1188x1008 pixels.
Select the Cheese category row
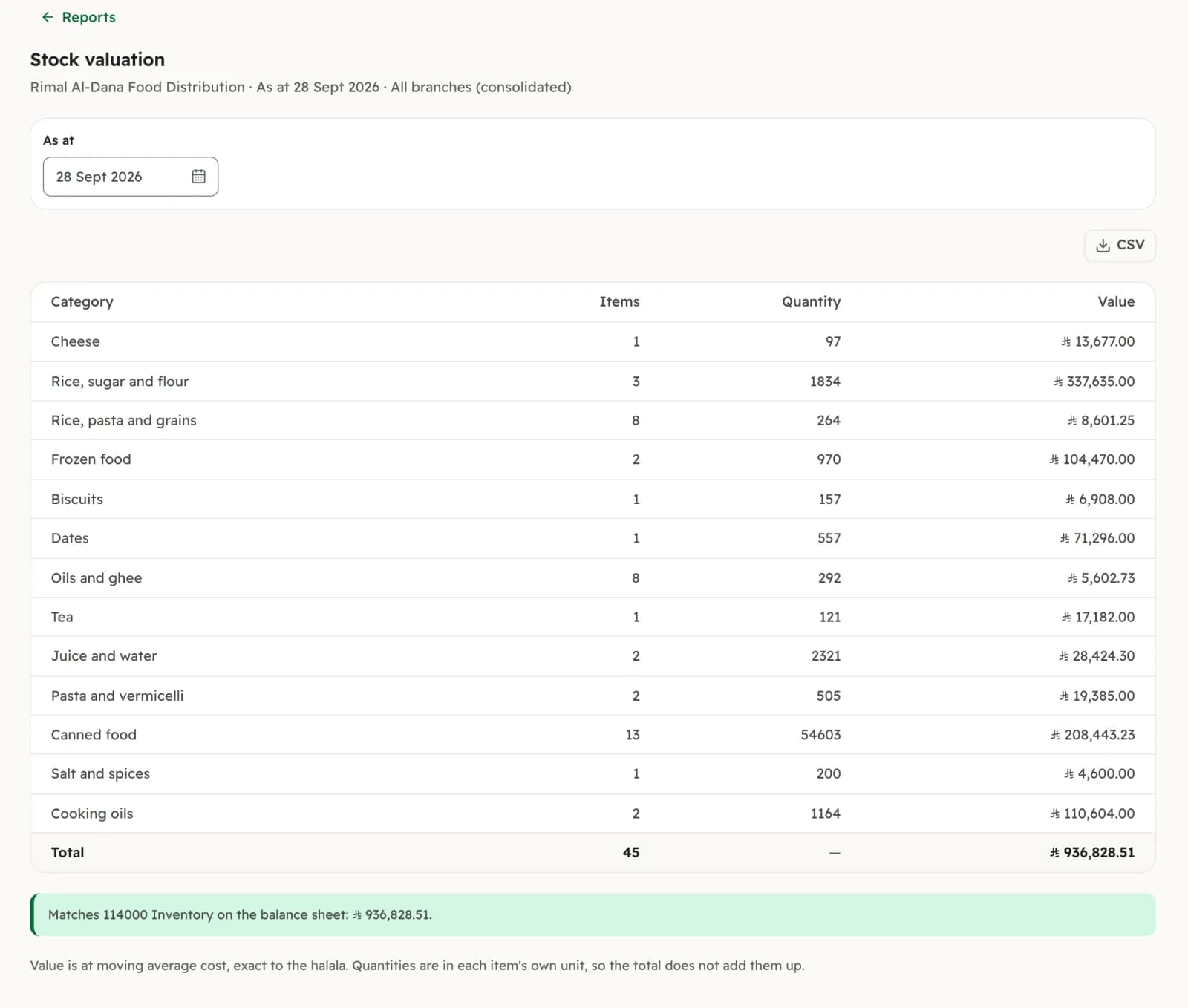(x=593, y=341)
